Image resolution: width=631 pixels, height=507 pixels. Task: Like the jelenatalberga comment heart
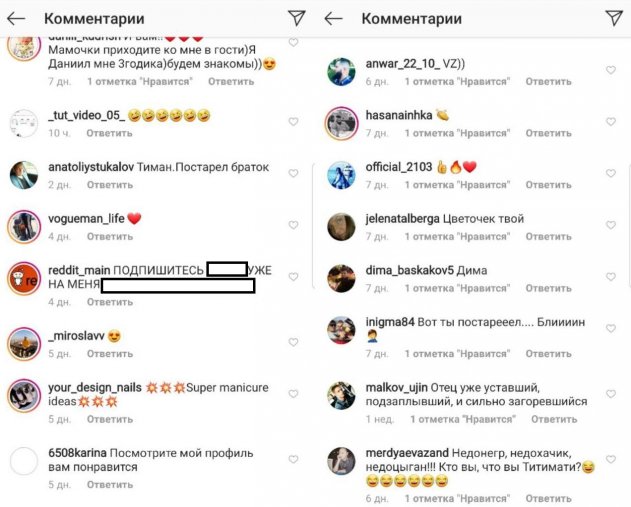pos(611,225)
